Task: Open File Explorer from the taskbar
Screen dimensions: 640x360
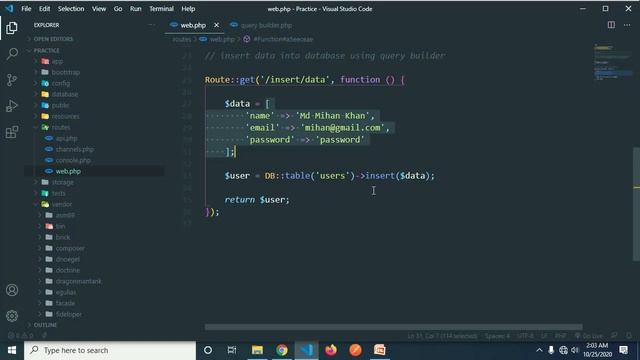Action: click(x=257, y=350)
